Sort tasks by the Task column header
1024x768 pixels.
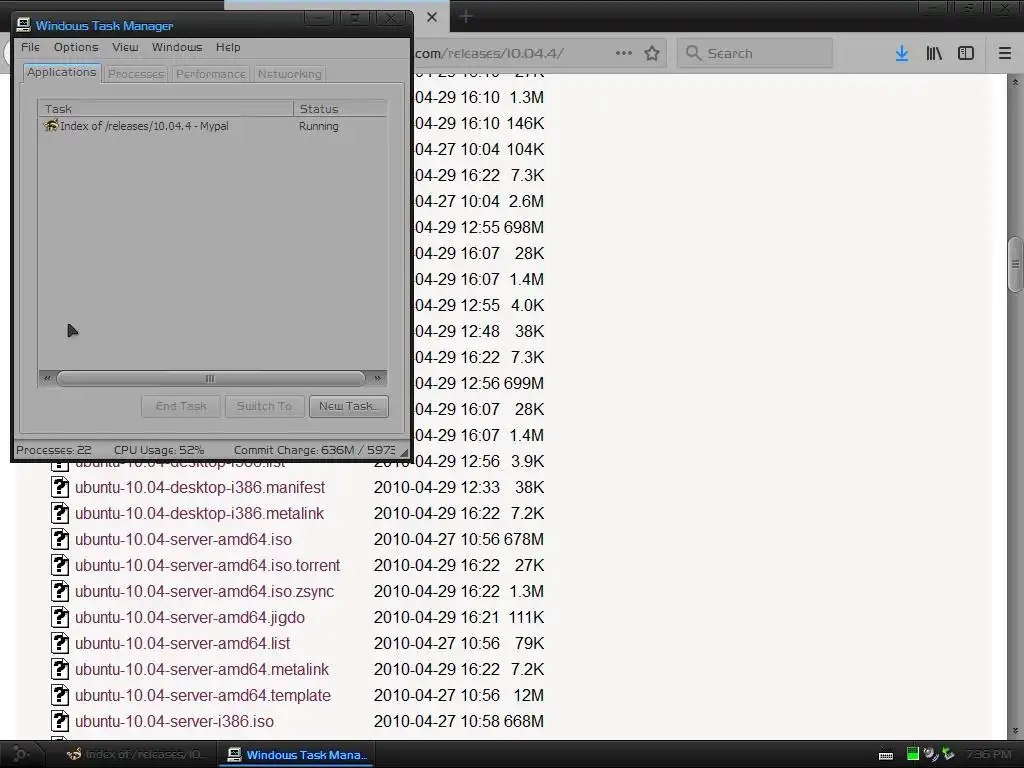point(166,108)
